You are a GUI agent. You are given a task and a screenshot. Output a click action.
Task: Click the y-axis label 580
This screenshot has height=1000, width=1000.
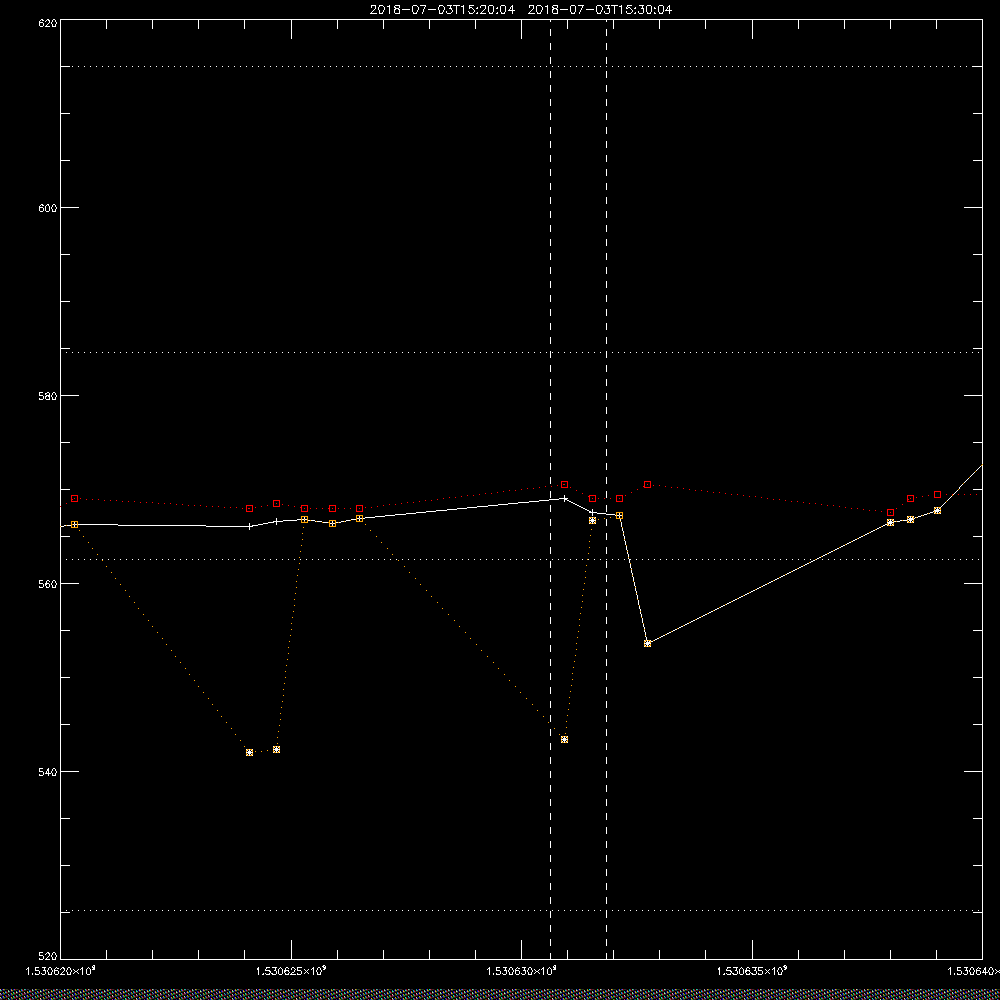coord(48,395)
